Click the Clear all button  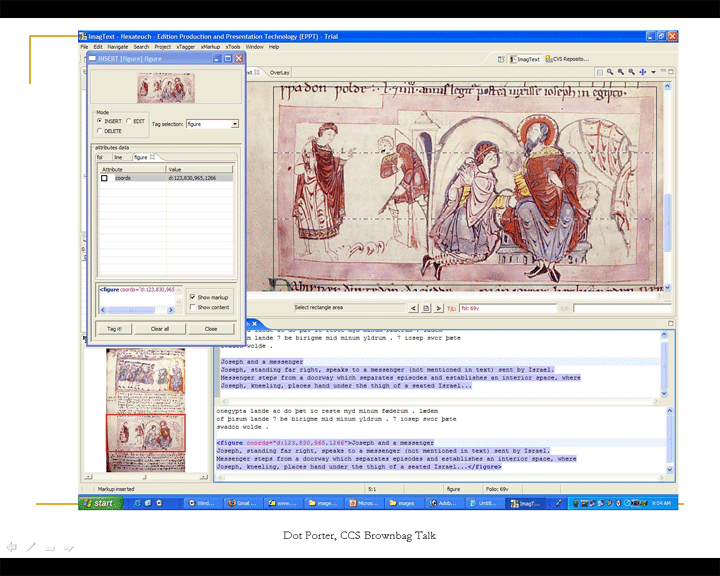tap(160, 329)
